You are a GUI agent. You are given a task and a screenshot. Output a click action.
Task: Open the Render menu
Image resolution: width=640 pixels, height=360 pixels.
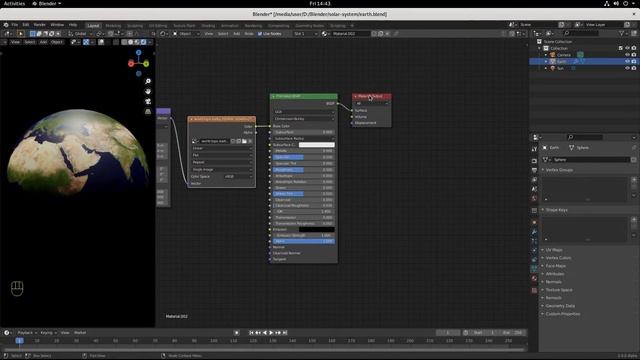[40, 25]
